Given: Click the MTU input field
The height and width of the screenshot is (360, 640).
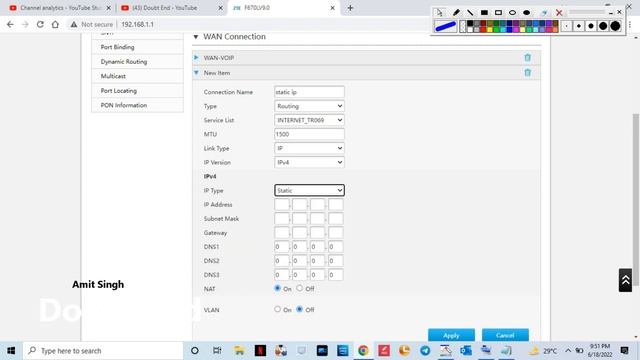Looking at the screenshot, I should pyautogui.click(x=309, y=134).
